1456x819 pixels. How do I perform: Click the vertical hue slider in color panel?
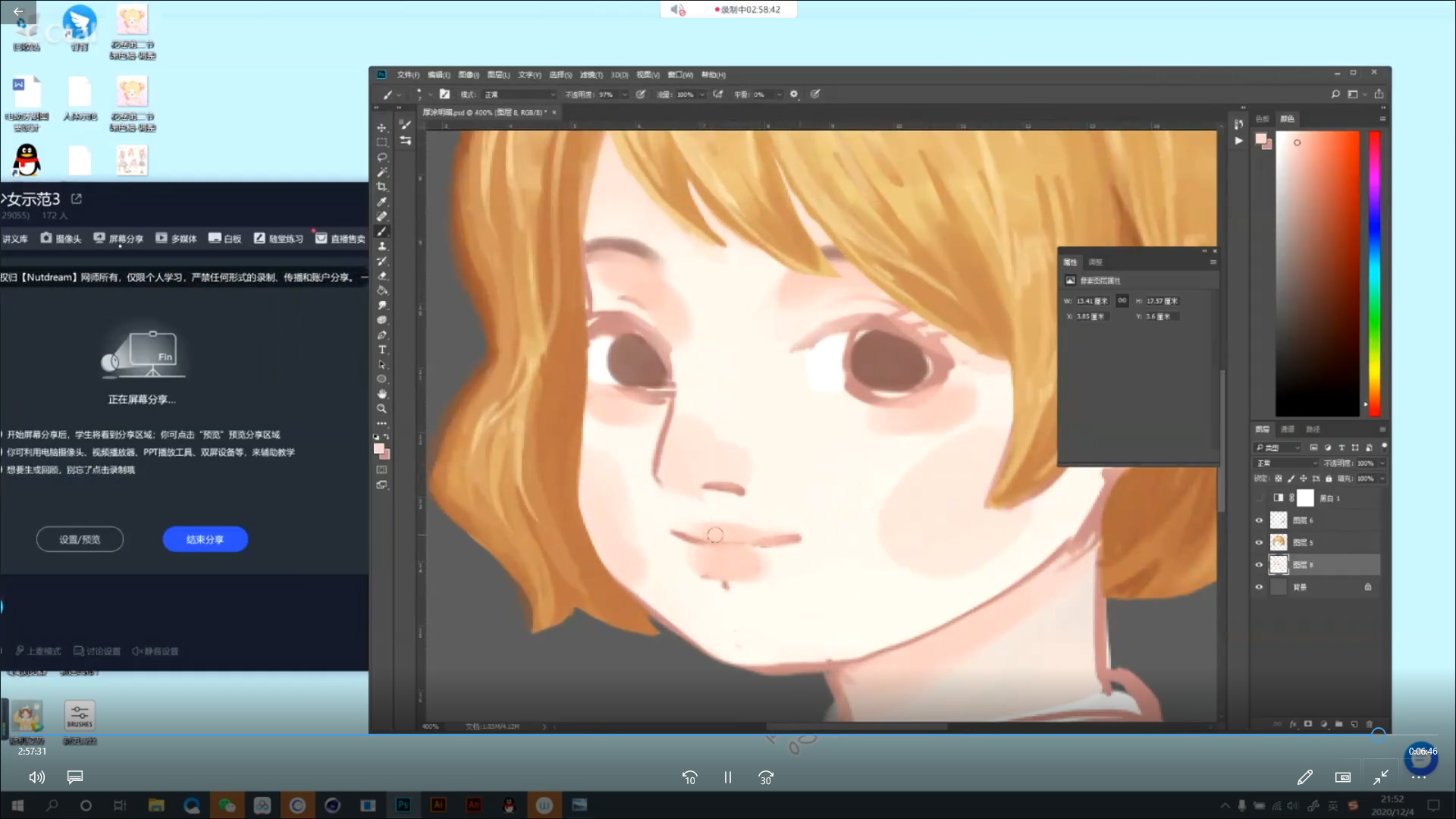click(1374, 273)
